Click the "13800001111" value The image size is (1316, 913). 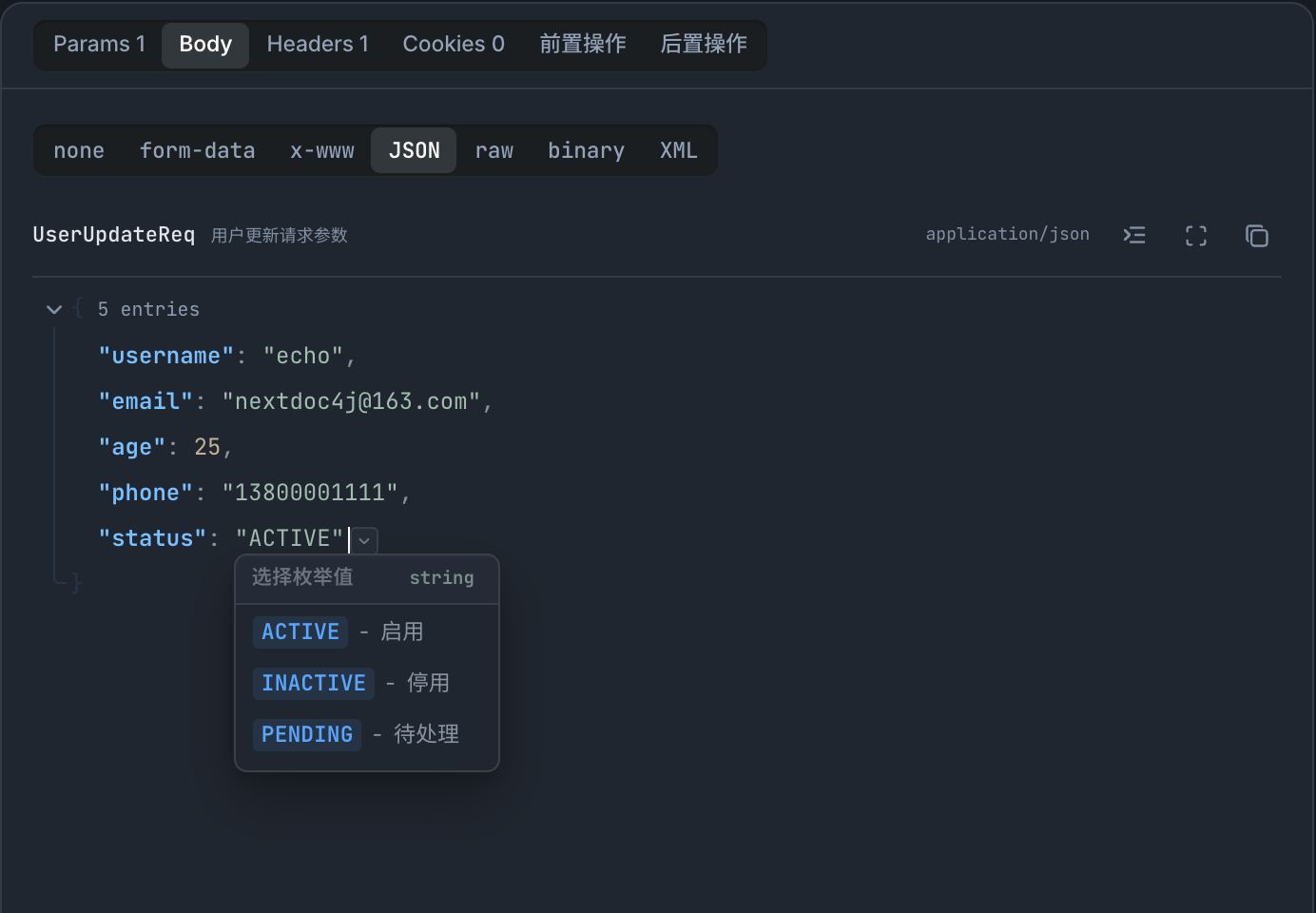coord(310,493)
